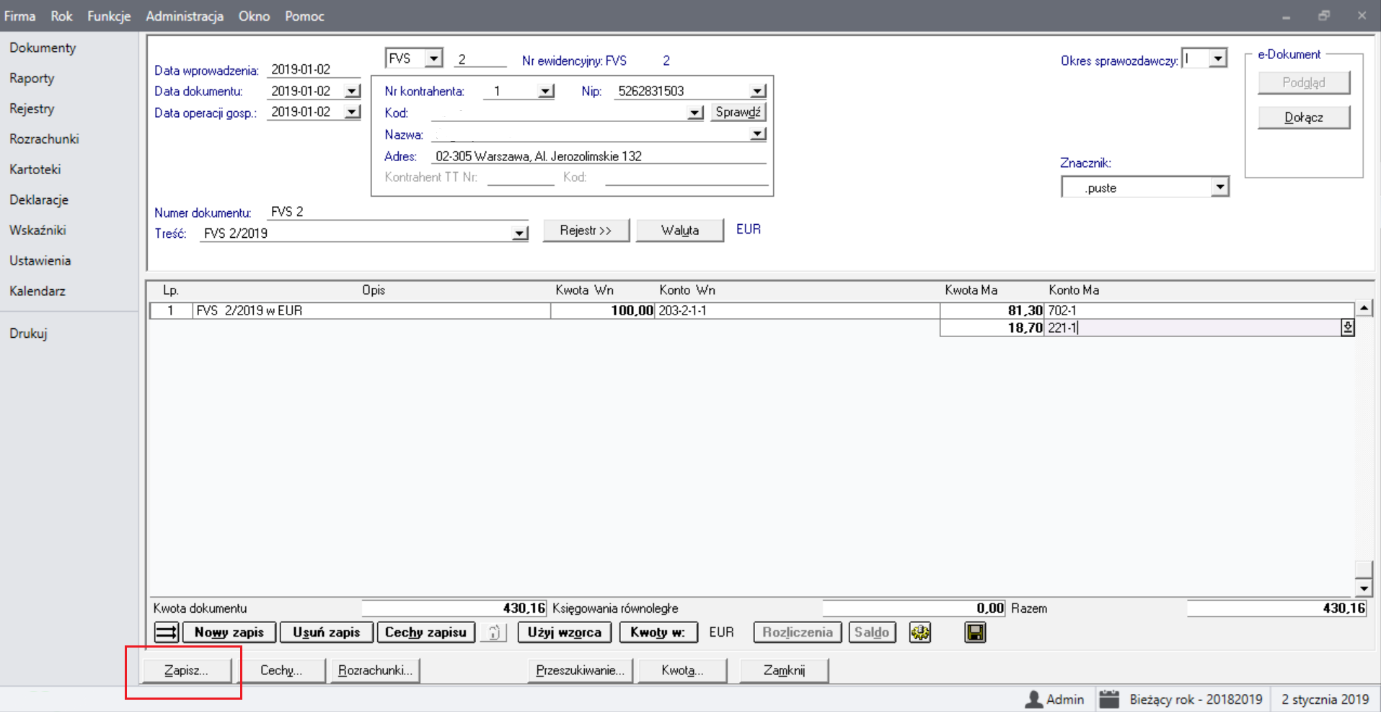Click the Rejestr >> button
1384x713 pixels.
(587, 230)
